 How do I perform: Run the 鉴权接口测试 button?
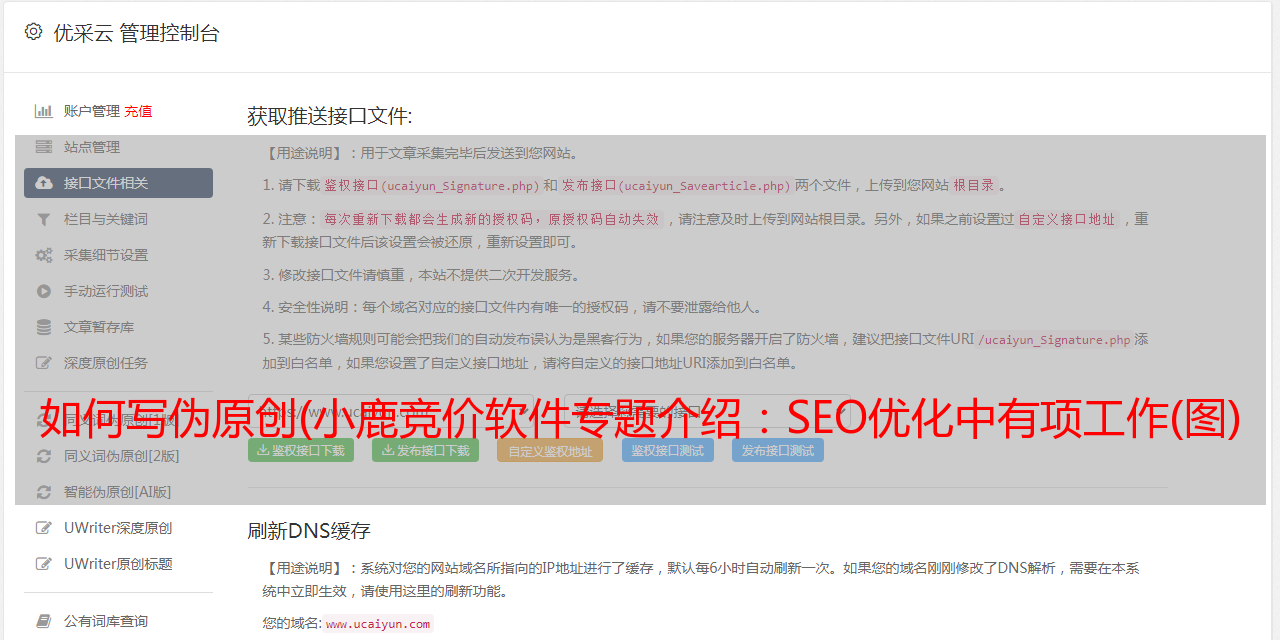[x=668, y=450]
